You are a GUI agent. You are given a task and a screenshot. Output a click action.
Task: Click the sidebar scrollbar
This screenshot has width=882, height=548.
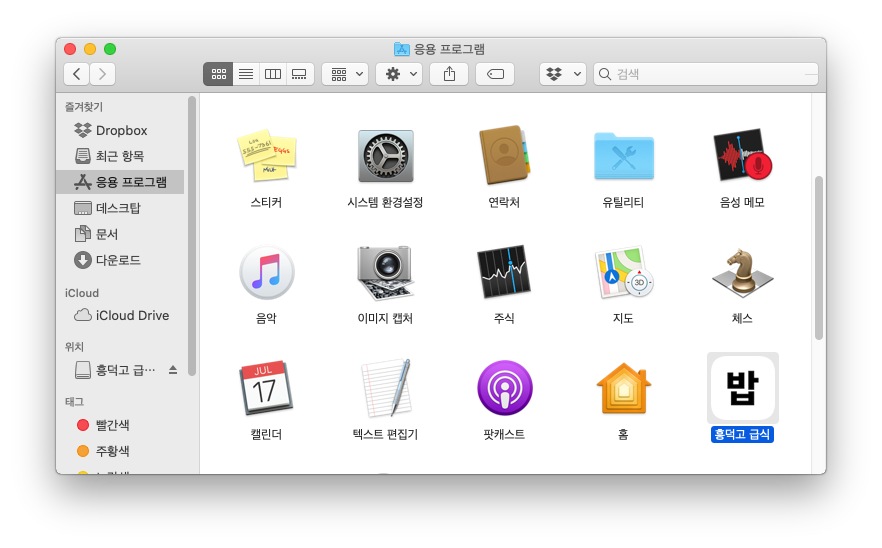coord(192,236)
